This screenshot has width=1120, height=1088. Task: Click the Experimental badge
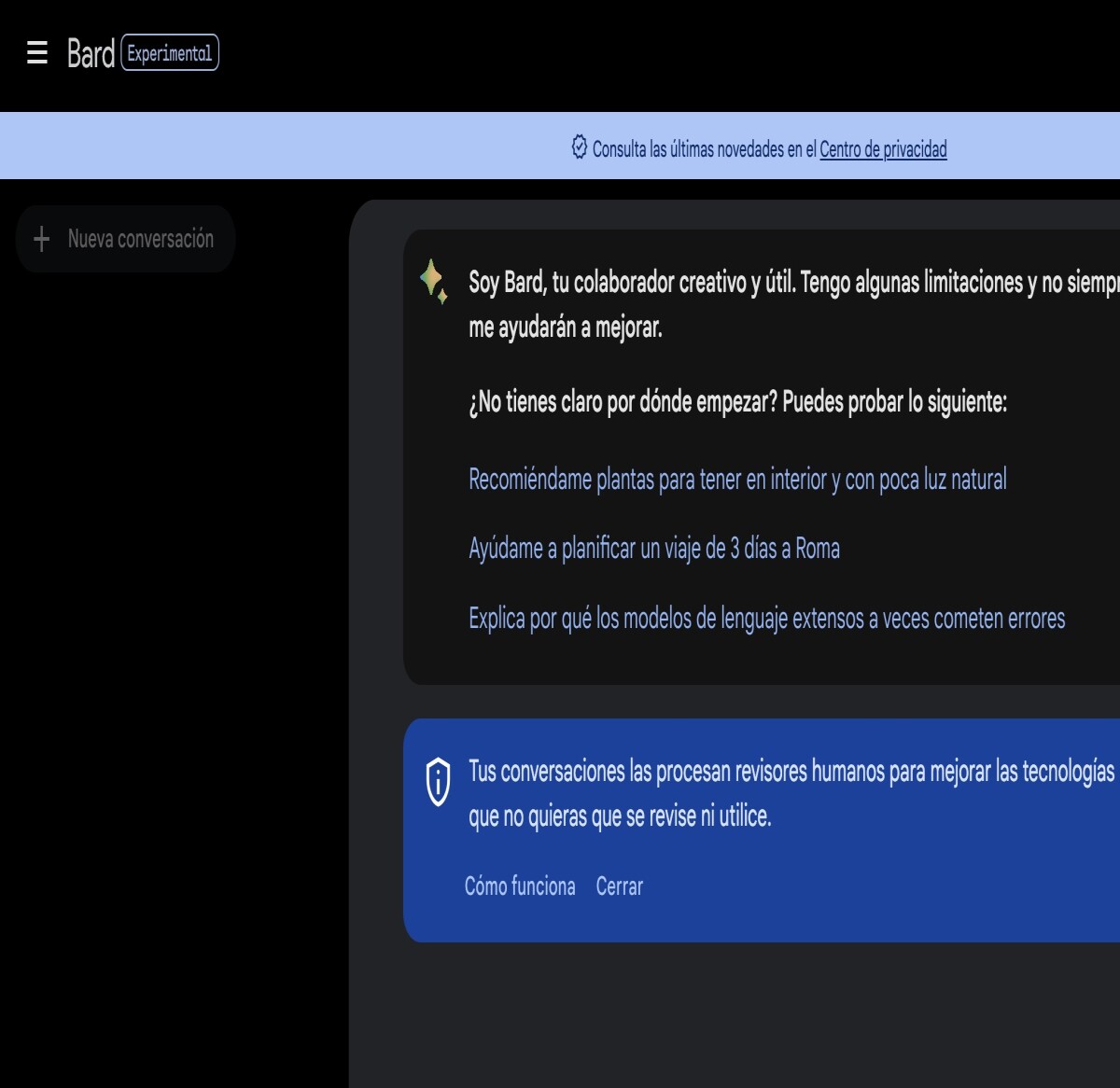[170, 53]
